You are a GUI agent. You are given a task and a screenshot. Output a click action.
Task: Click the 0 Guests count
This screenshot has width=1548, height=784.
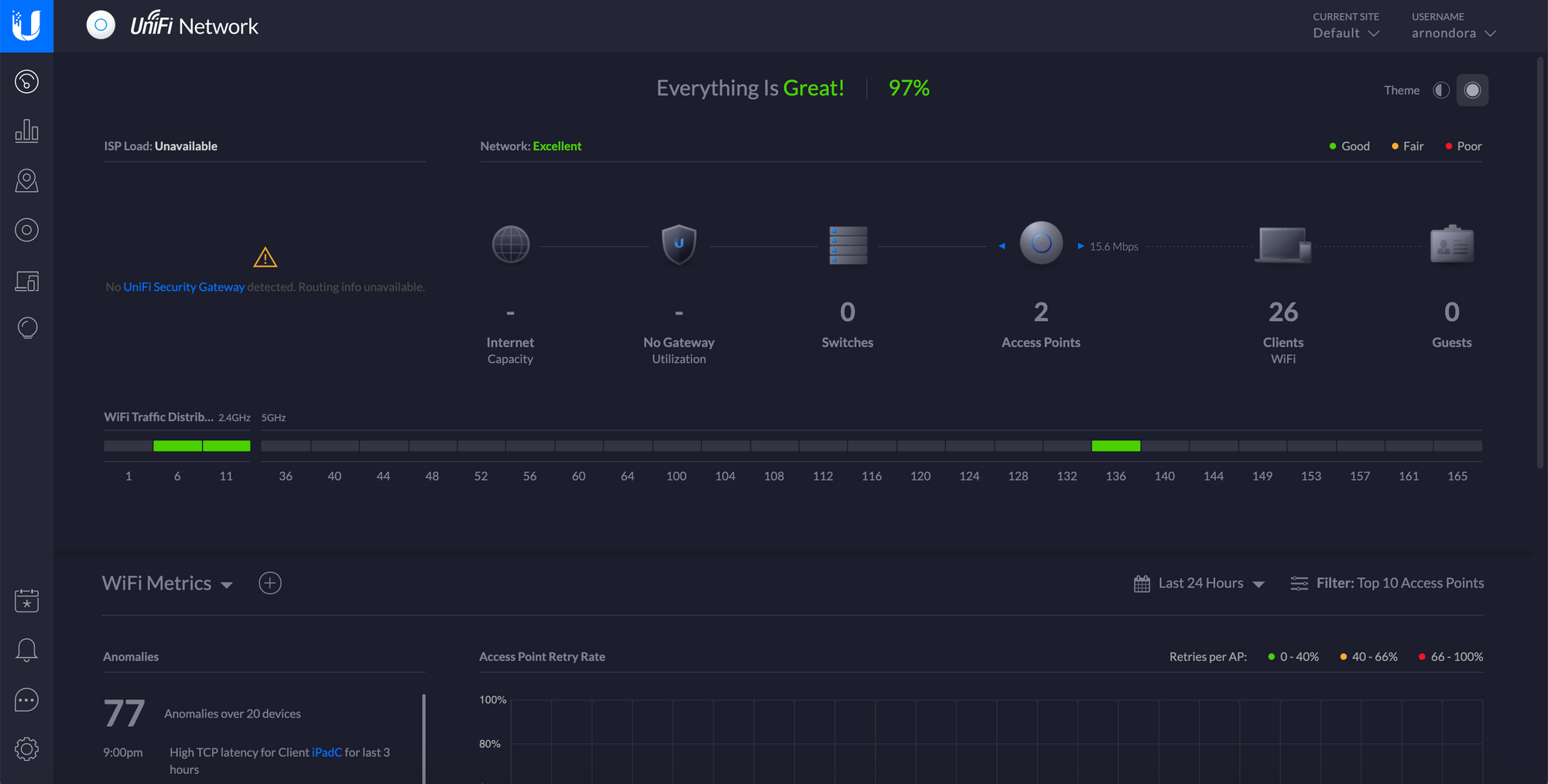(1452, 312)
